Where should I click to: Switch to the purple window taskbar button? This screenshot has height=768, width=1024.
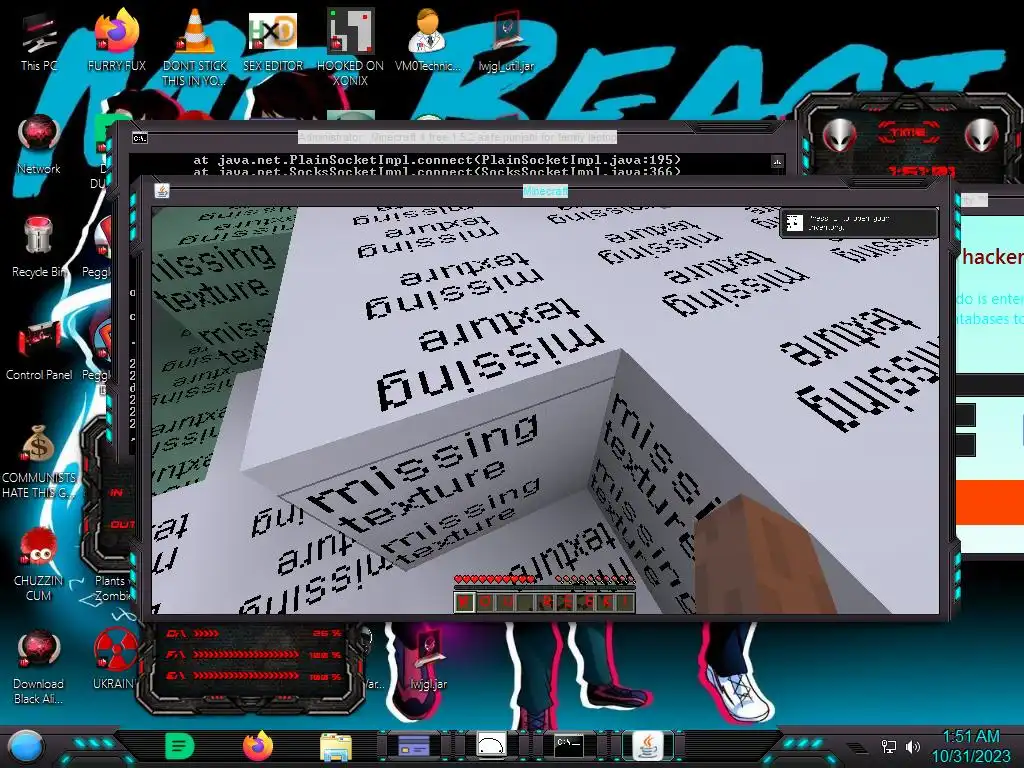[413, 745]
